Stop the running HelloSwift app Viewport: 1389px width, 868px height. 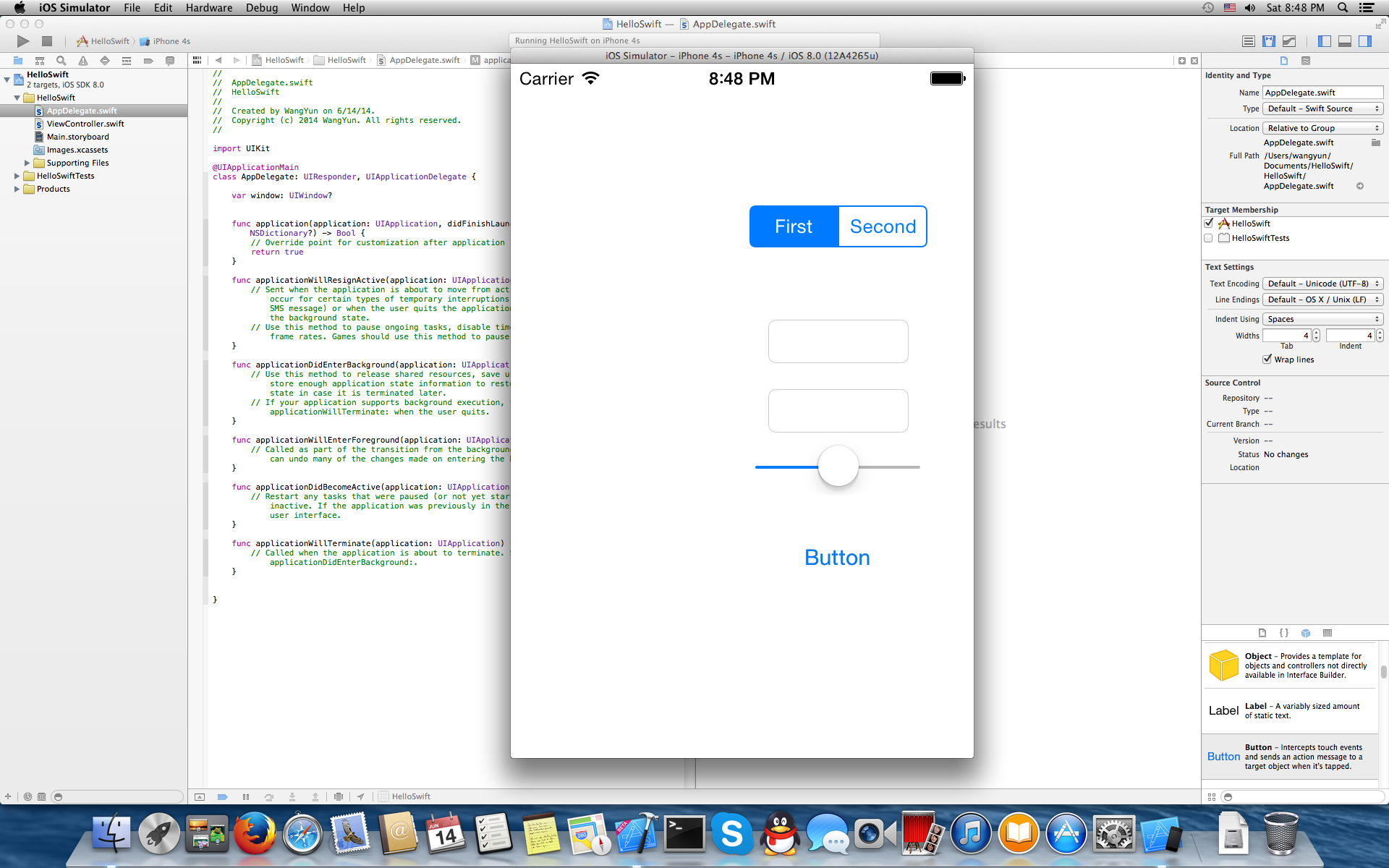pos(47,41)
